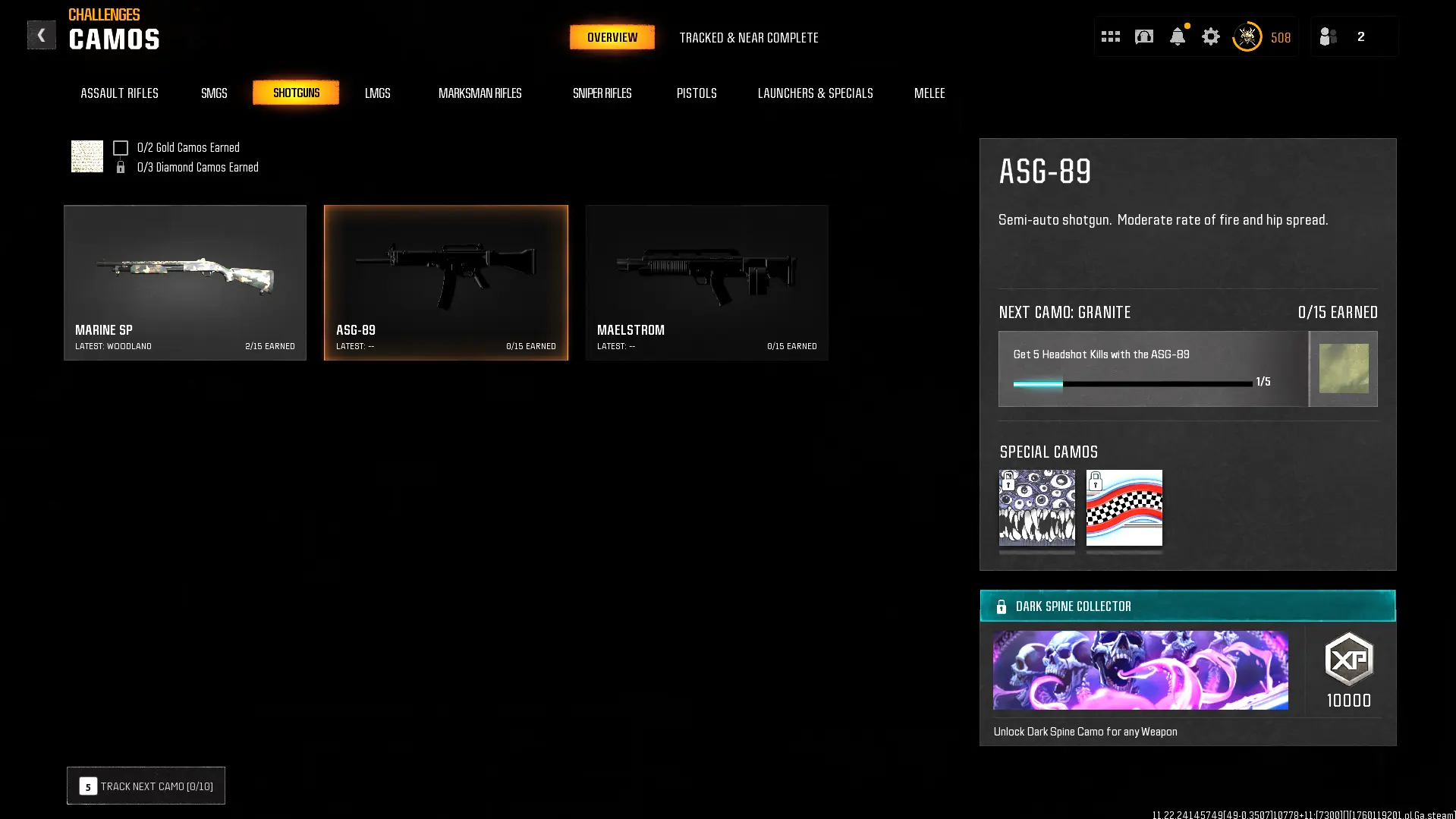Click the 'Latest: Woodland' label
1456x819 pixels.
click(x=113, y=346)
